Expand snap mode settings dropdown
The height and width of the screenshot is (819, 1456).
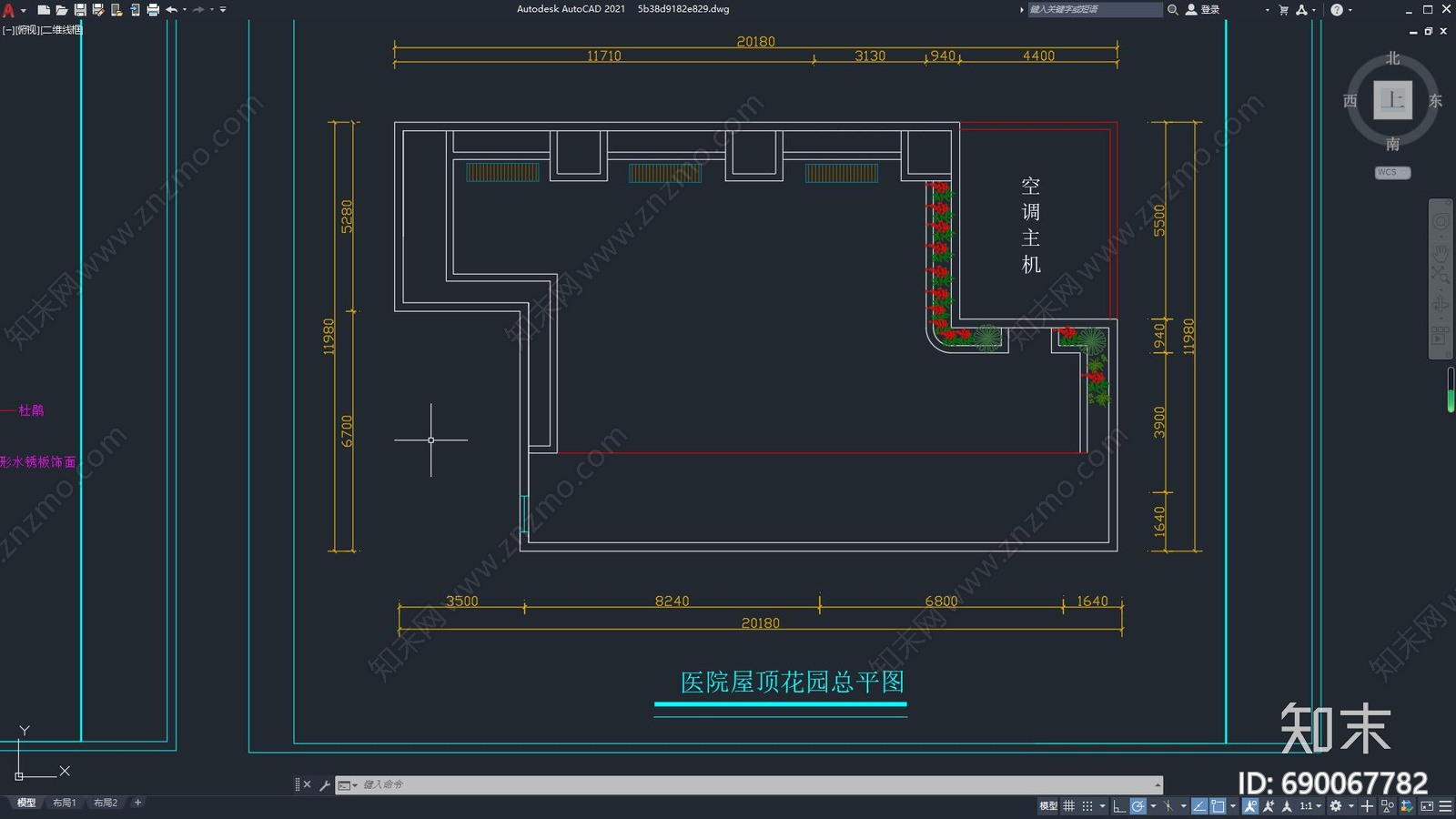click(1102, 805)
